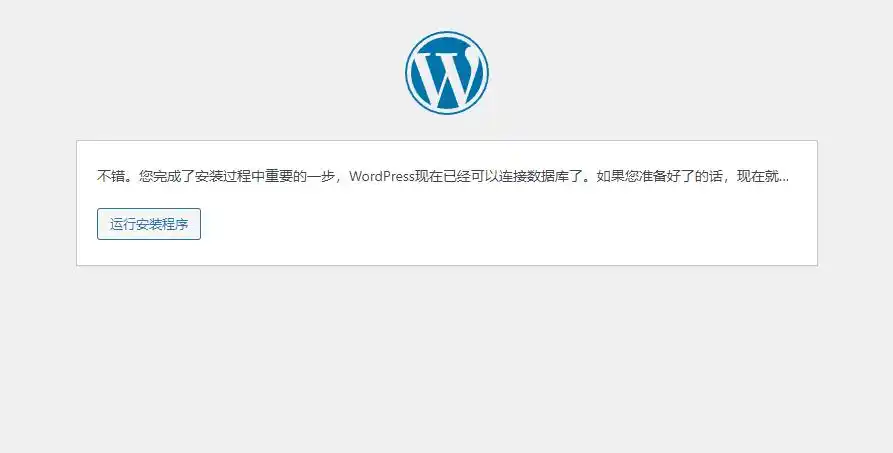
Task: Click the word WordPress in the message
Action: tap(382, 176)
